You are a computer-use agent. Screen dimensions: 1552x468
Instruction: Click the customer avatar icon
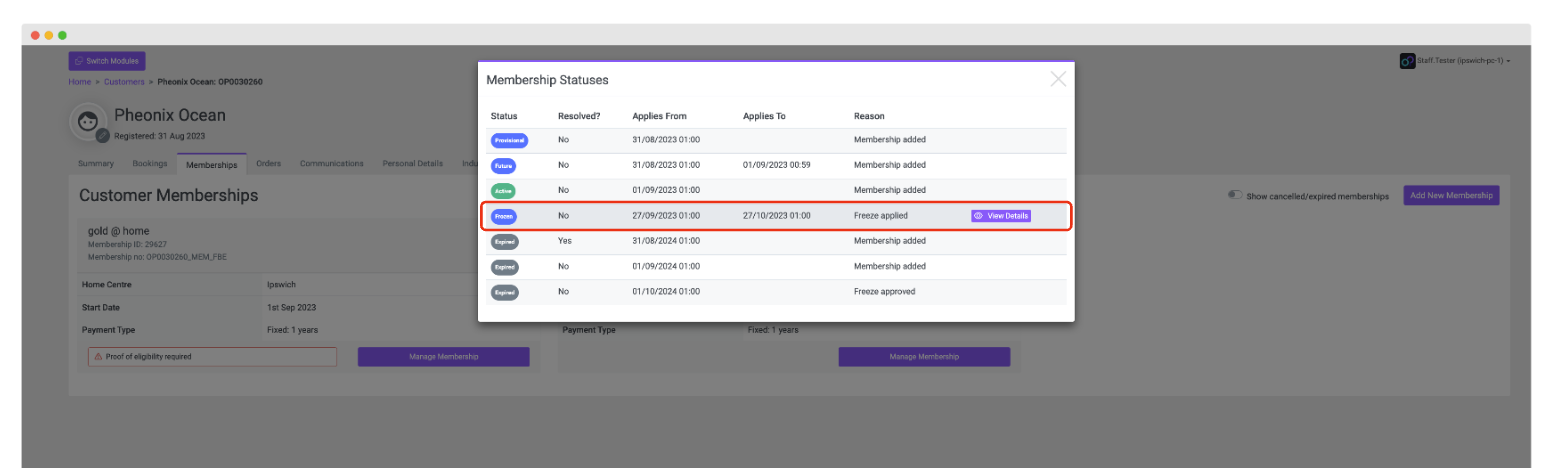coord(88,122)
